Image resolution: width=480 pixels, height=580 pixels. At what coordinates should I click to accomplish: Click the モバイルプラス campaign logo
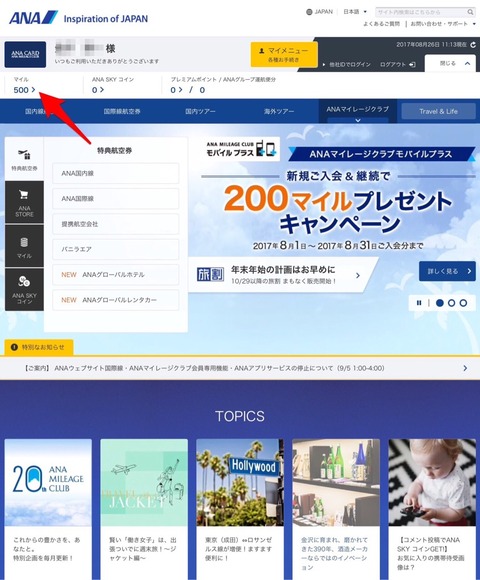241,149
